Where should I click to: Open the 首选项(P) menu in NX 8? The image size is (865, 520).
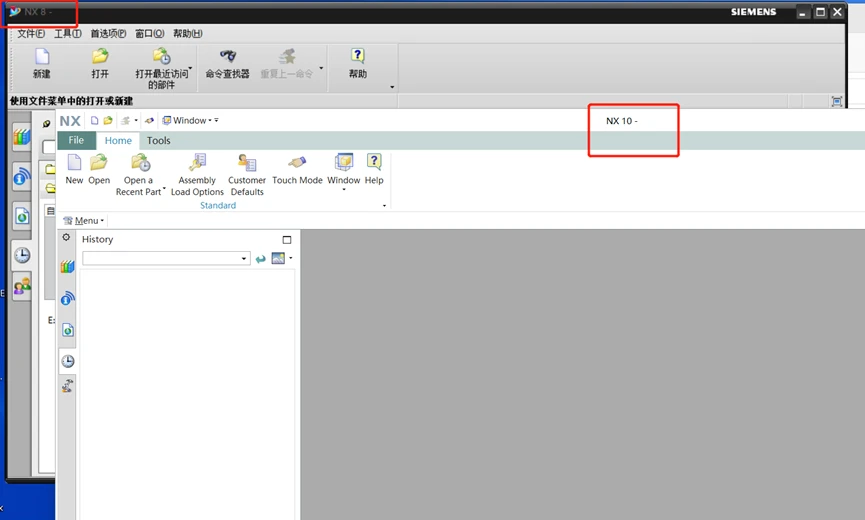108,34
